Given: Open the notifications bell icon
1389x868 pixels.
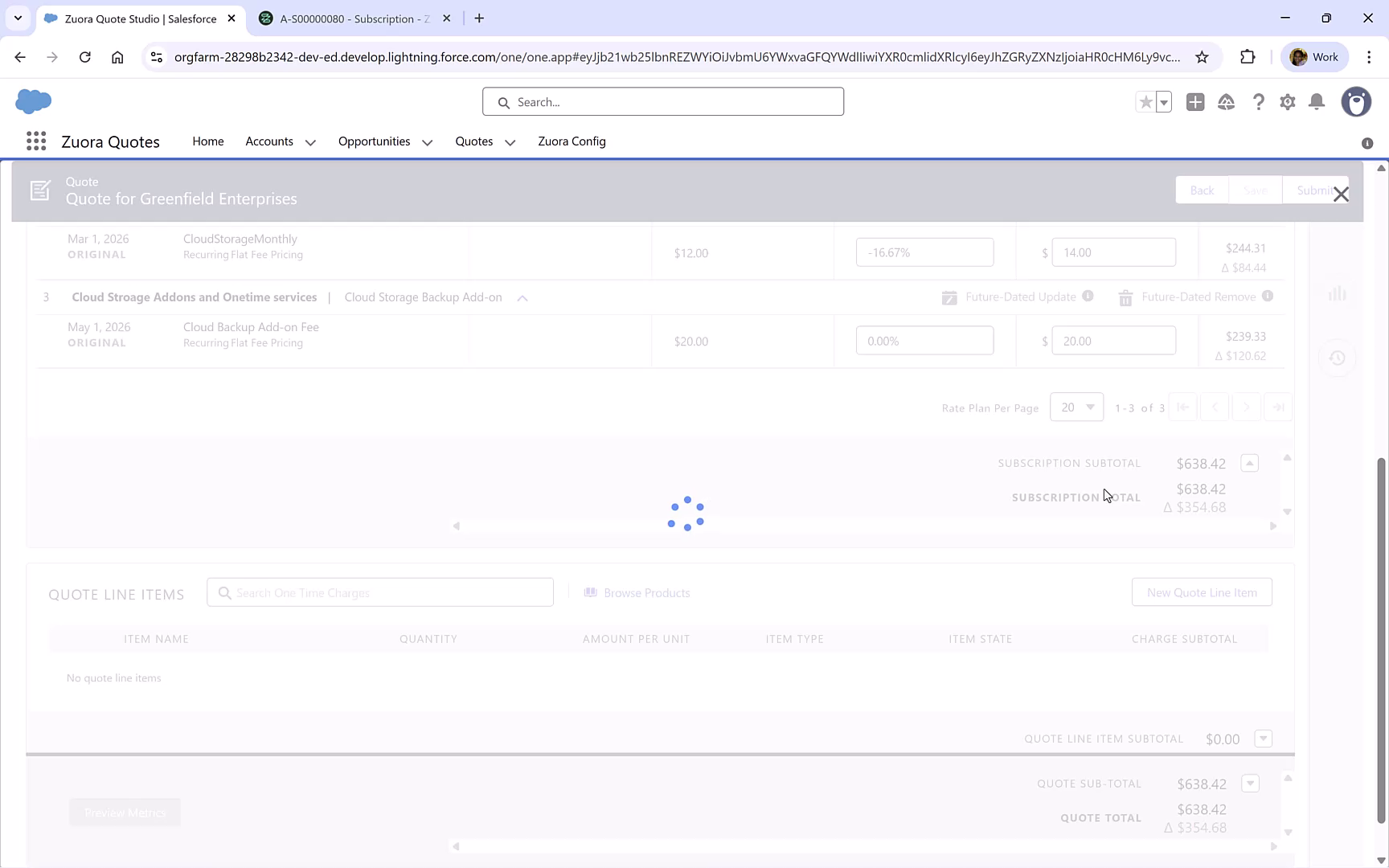Looking at the screenshot, I should 1317,102.
